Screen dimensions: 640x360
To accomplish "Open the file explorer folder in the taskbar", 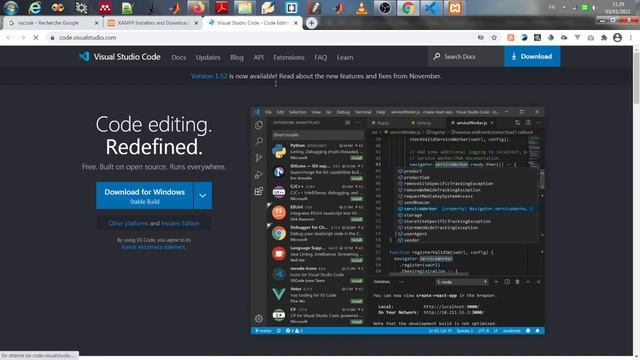I will (x=245, y=8).
